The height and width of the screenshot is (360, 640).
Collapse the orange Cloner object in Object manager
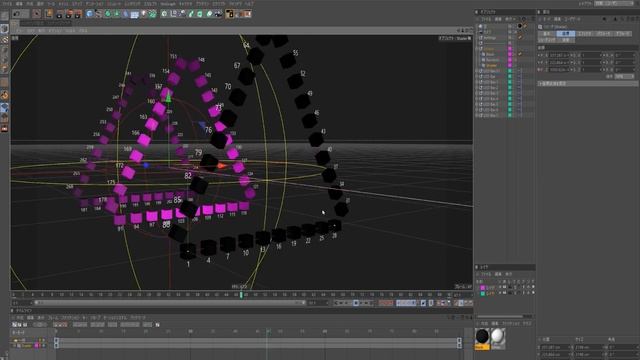pos(477,49)
